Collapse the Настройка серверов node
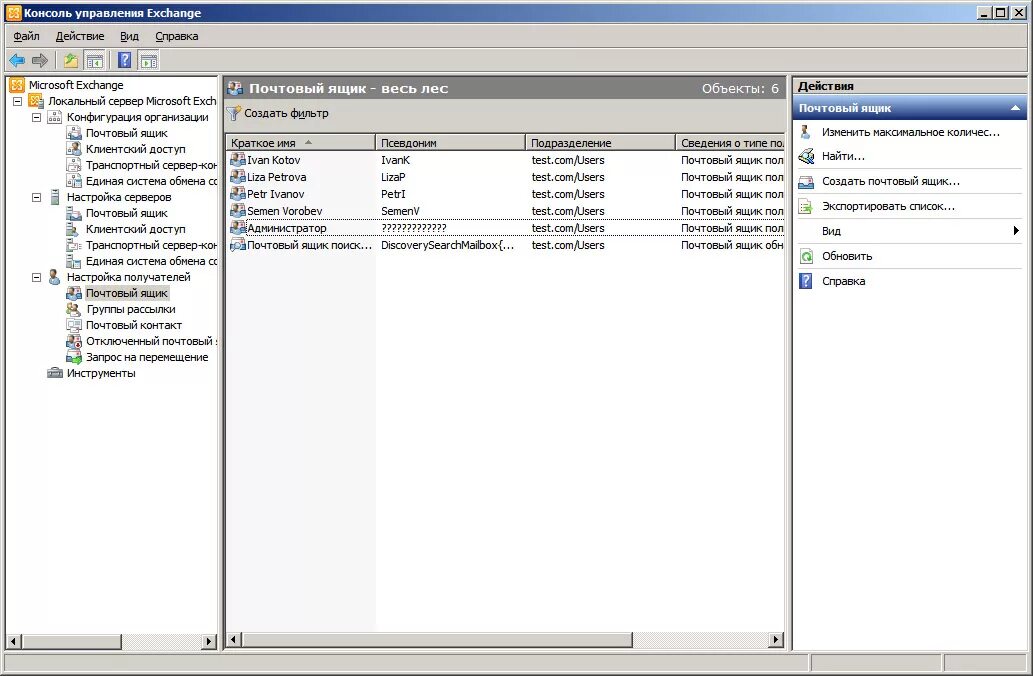The width and height of the screenshot is (1033, 676). pyautogui.click(x=37, y=197)
